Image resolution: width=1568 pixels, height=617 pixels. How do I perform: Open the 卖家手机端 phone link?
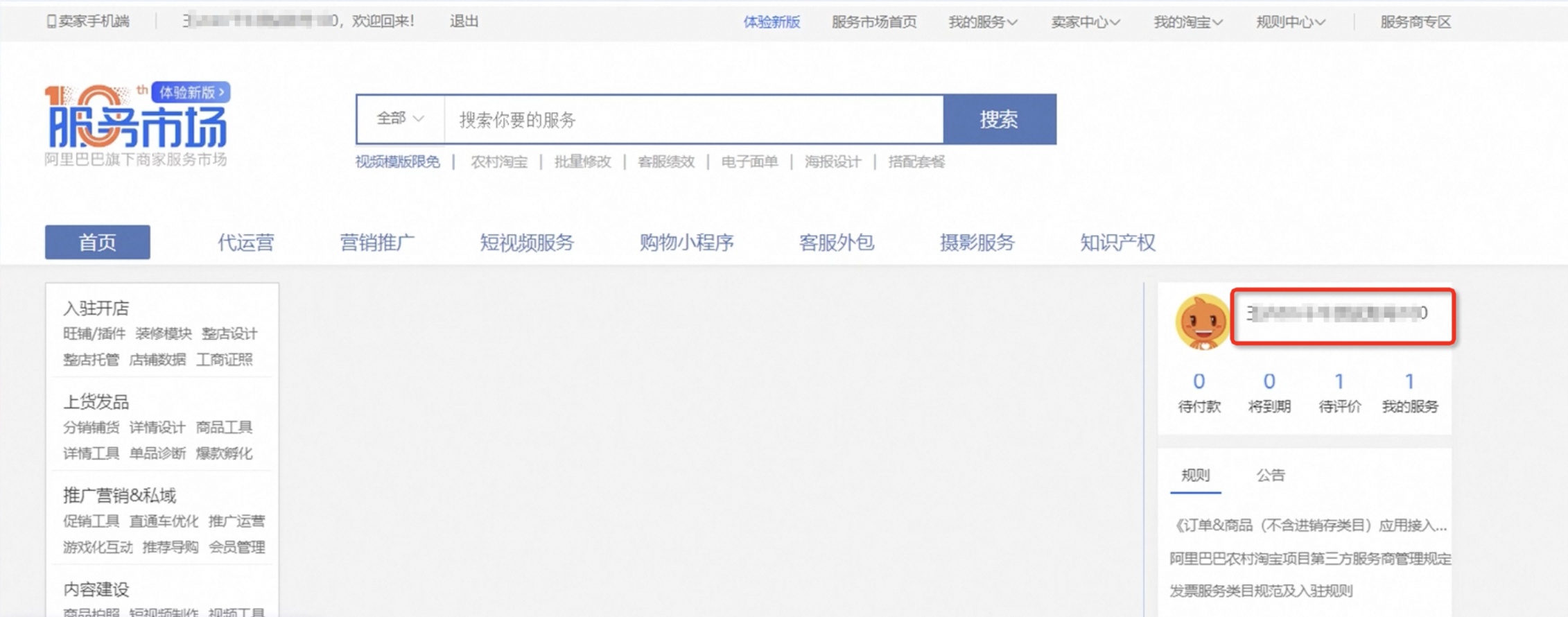click(x=88, y=21)
